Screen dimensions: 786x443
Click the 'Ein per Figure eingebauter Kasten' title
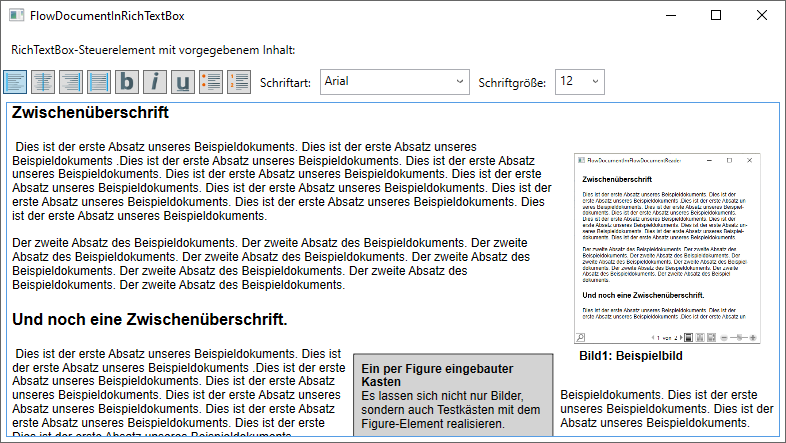click(x=437, y=375)
